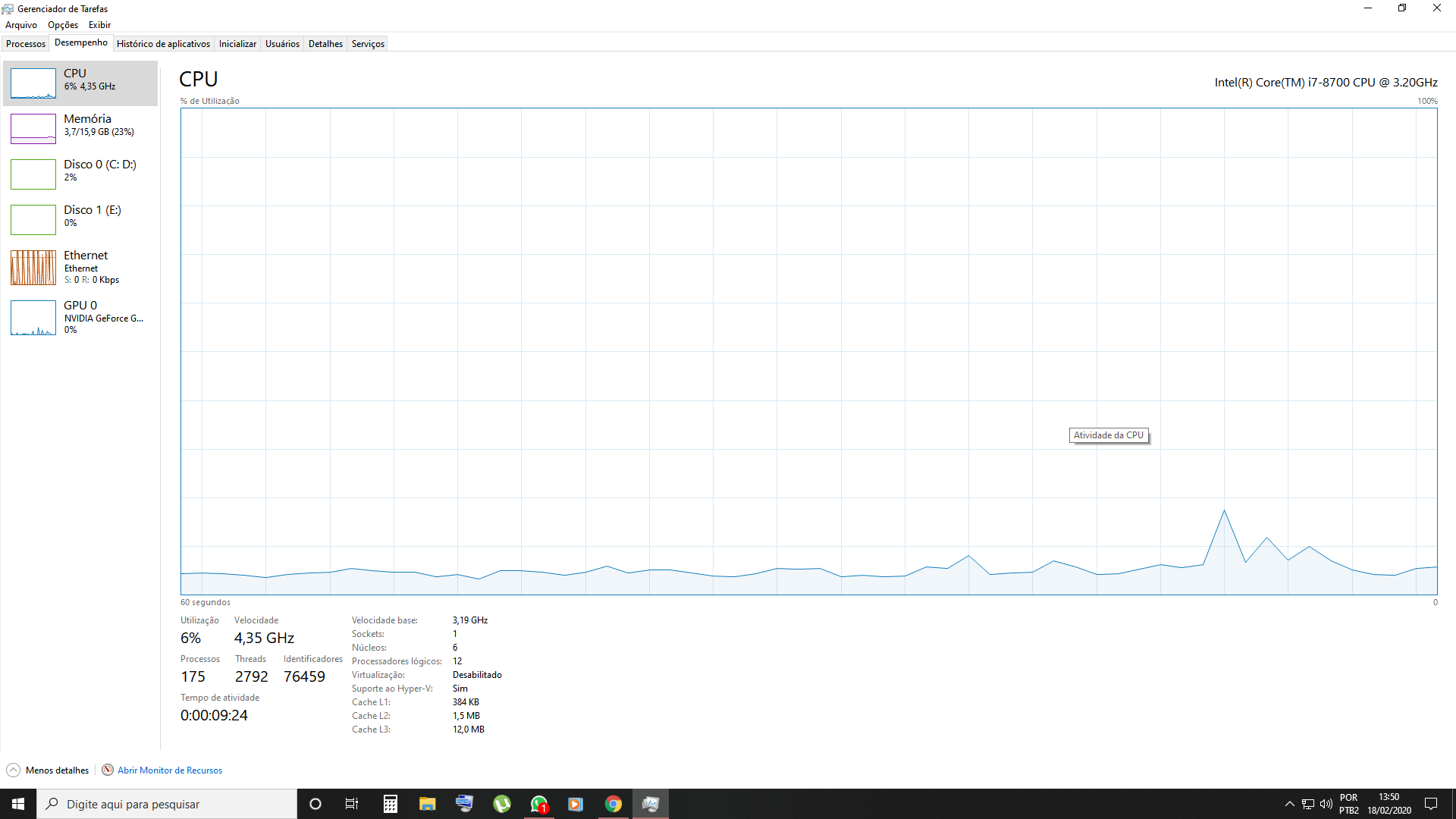Launch Calculator from the taskbar

pyautogui.click(x=390, y=804)
